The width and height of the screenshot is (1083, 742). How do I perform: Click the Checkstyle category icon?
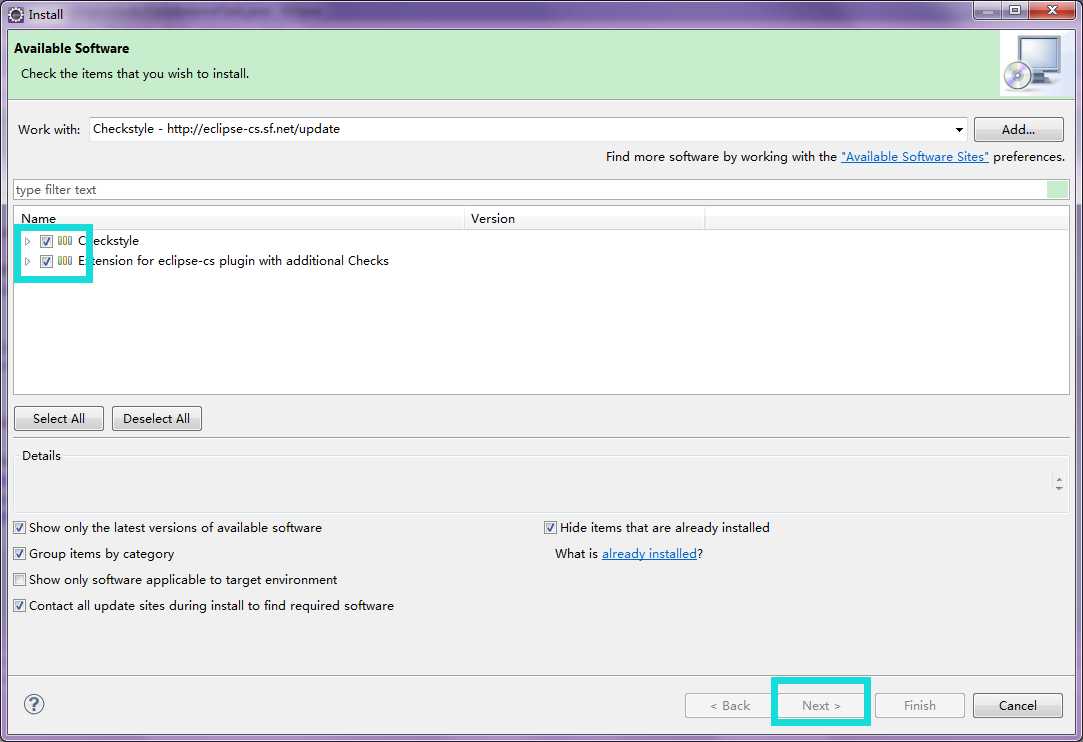(65, 241)
